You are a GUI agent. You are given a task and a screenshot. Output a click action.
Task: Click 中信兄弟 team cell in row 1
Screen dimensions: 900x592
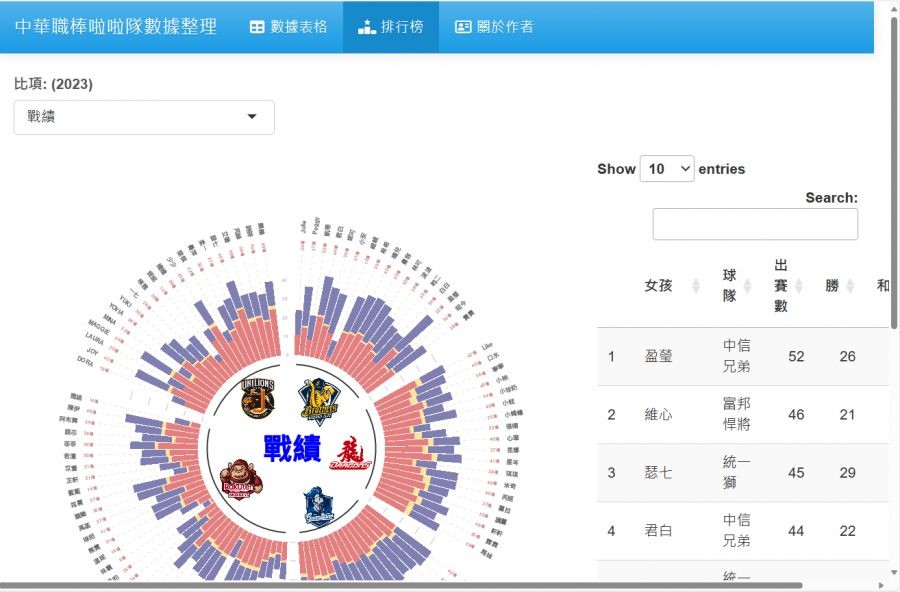coord(736,356)
